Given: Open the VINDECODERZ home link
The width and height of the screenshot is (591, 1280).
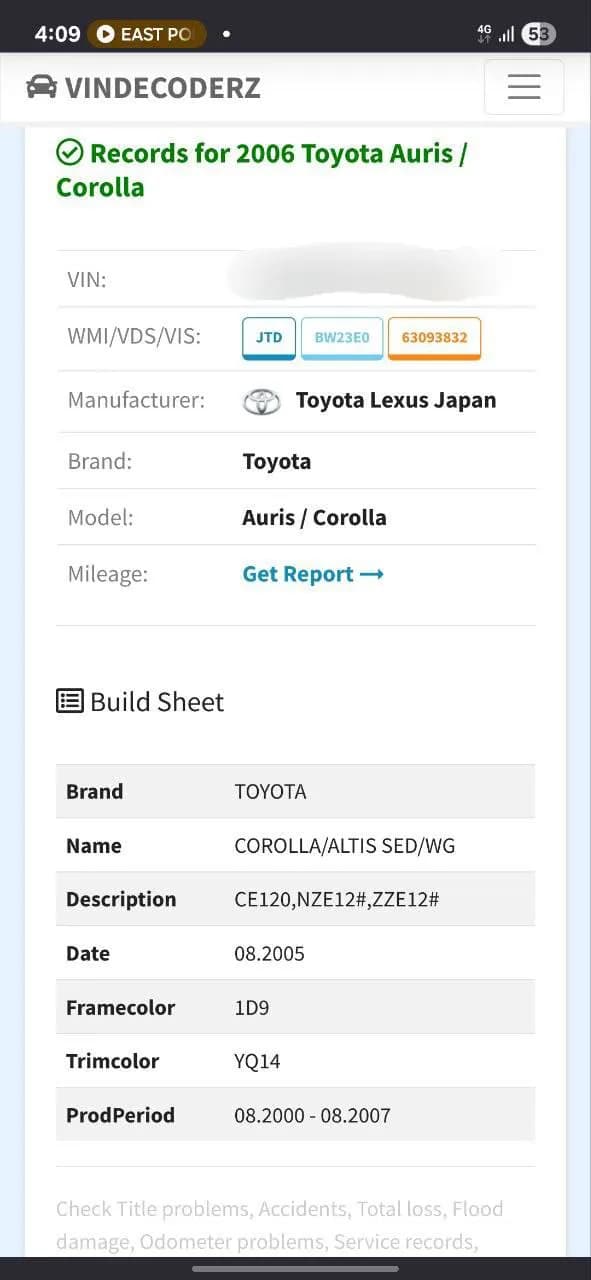Looking at the screenshot, I should coord(143,87).
